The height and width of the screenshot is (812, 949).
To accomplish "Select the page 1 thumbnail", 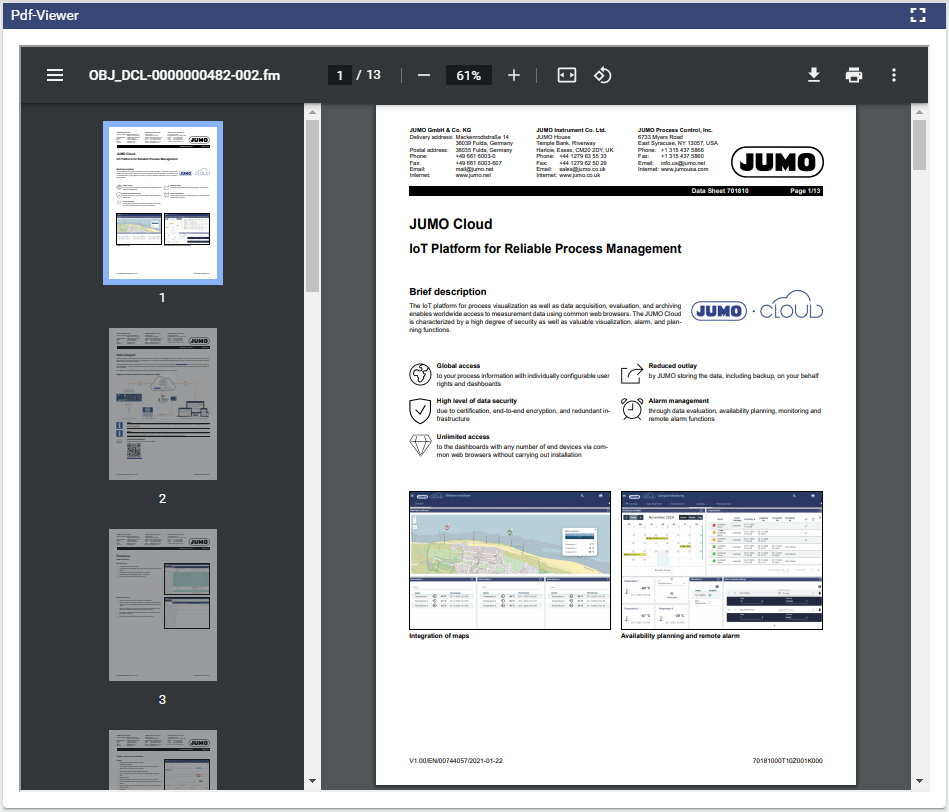I will pos(162,204).
